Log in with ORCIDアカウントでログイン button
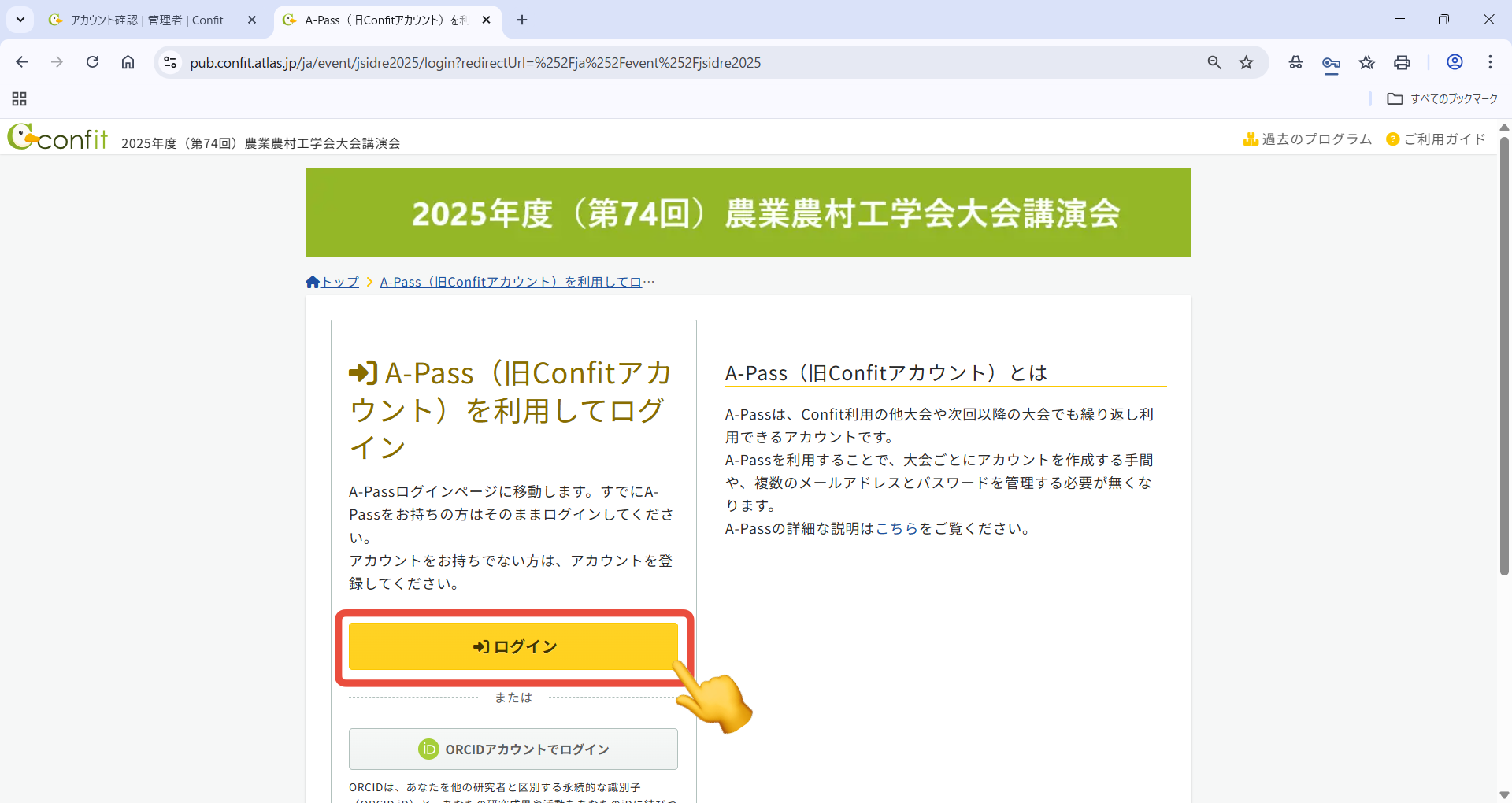 point(513,749)
